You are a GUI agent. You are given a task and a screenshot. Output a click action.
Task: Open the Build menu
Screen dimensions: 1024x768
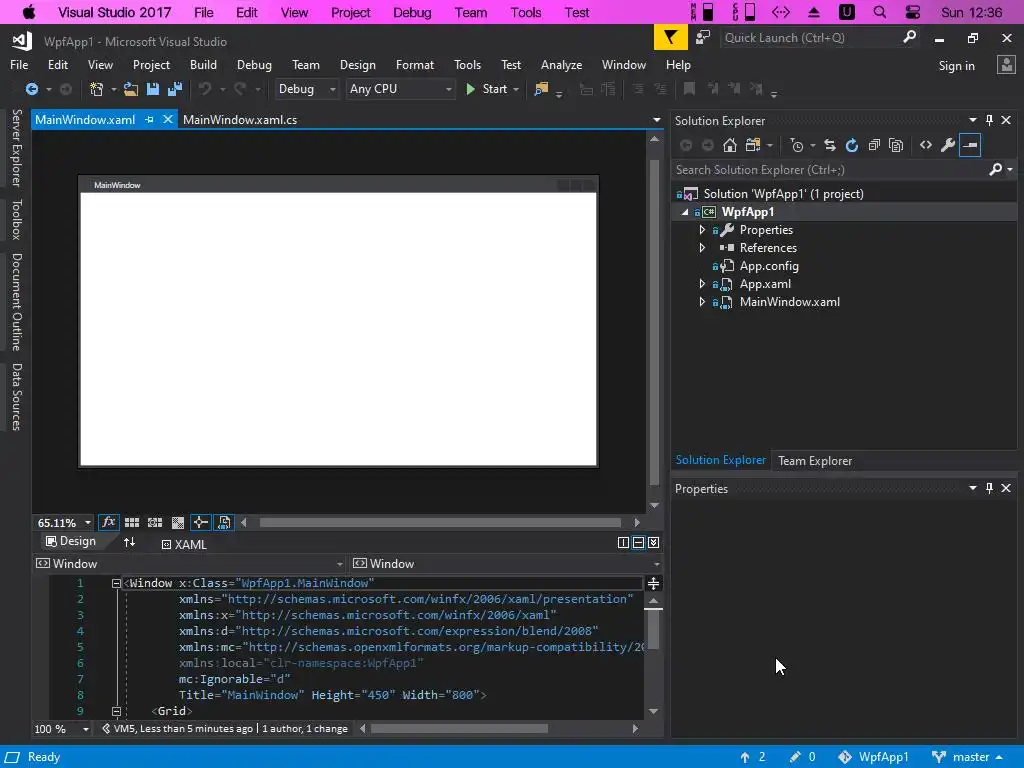point(203,65)
